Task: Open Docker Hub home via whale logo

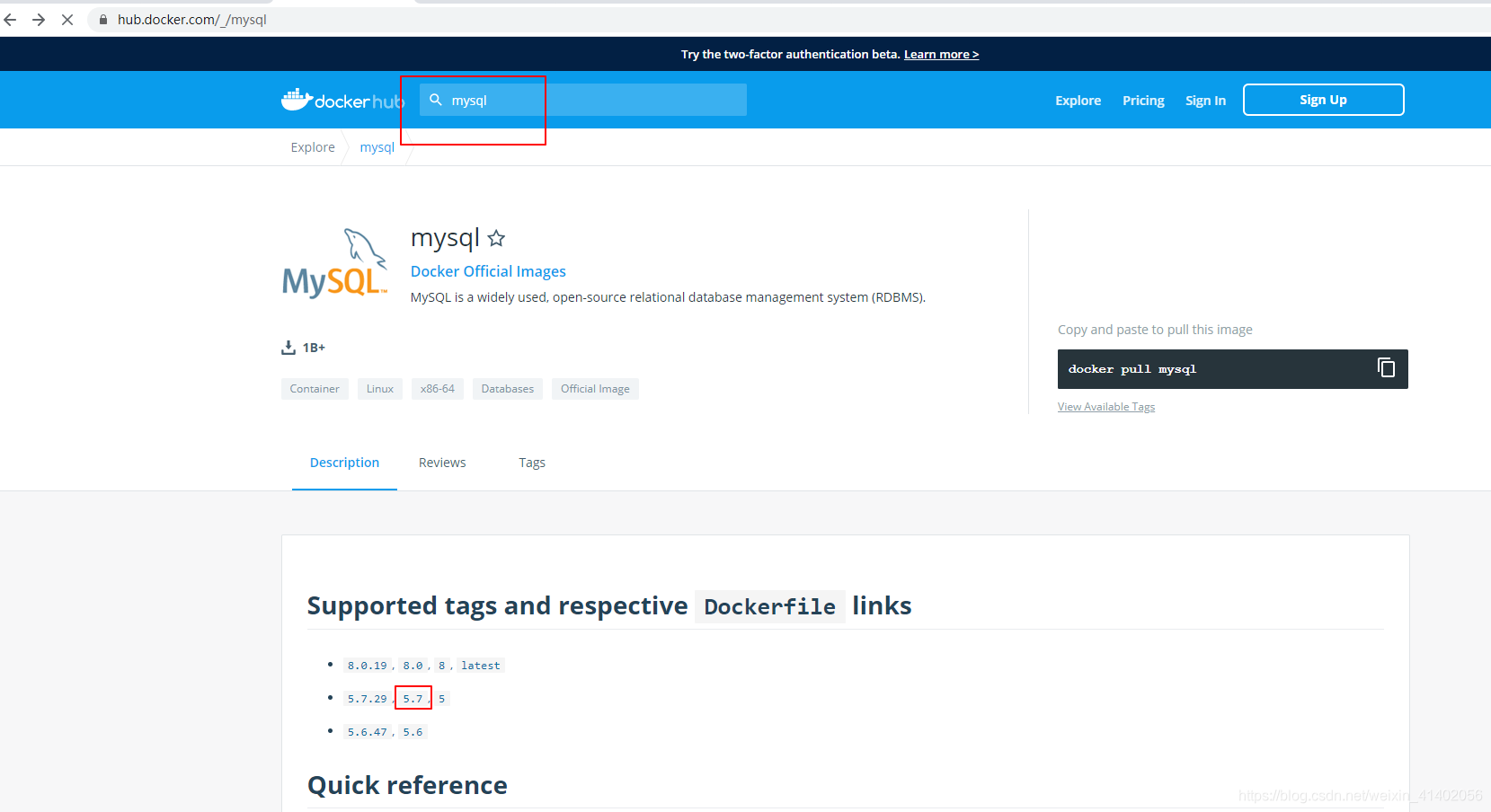Action: (342, 100)
